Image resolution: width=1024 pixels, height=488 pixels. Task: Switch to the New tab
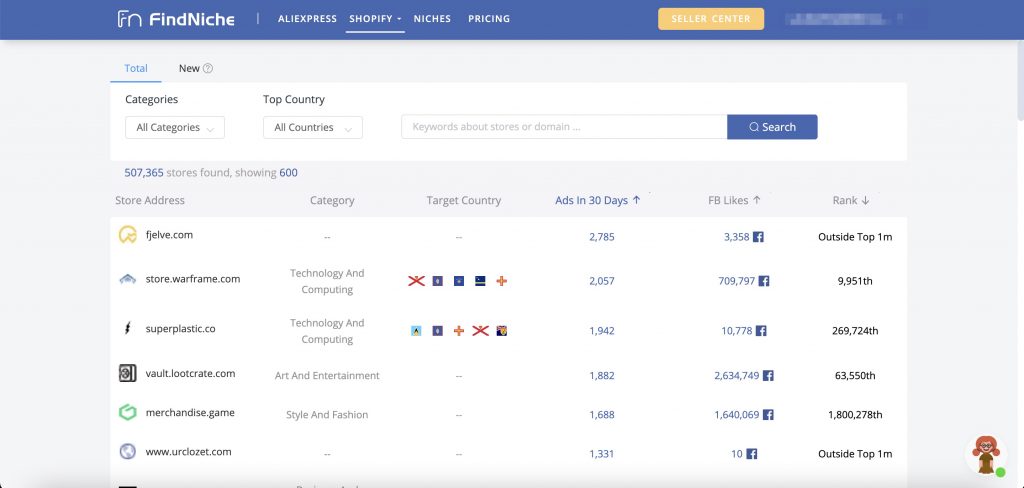point(189,68)
